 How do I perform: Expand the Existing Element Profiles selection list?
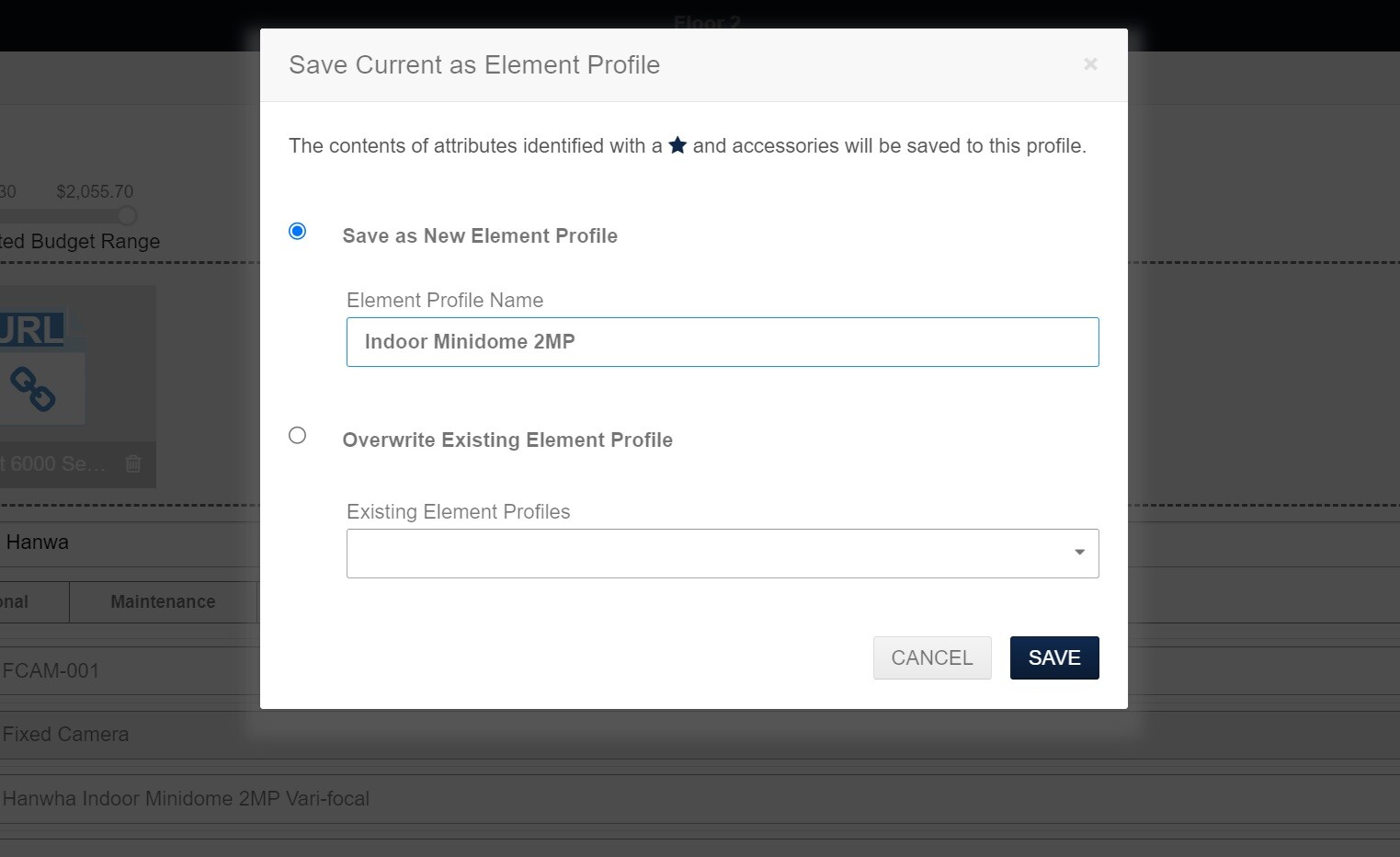(x=723, y=553)
